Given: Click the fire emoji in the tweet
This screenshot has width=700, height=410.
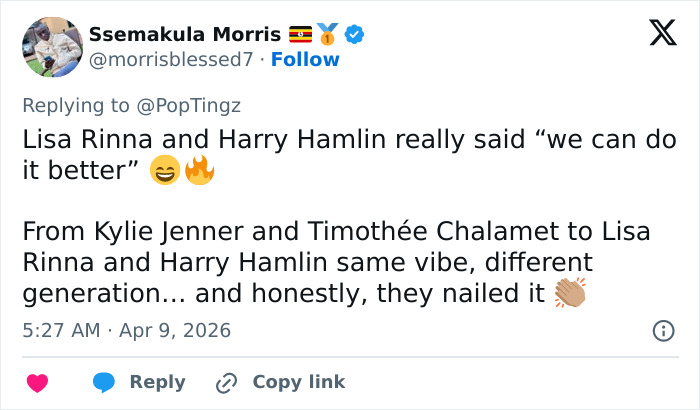Looking at the screenshot, I should (199, 172).
